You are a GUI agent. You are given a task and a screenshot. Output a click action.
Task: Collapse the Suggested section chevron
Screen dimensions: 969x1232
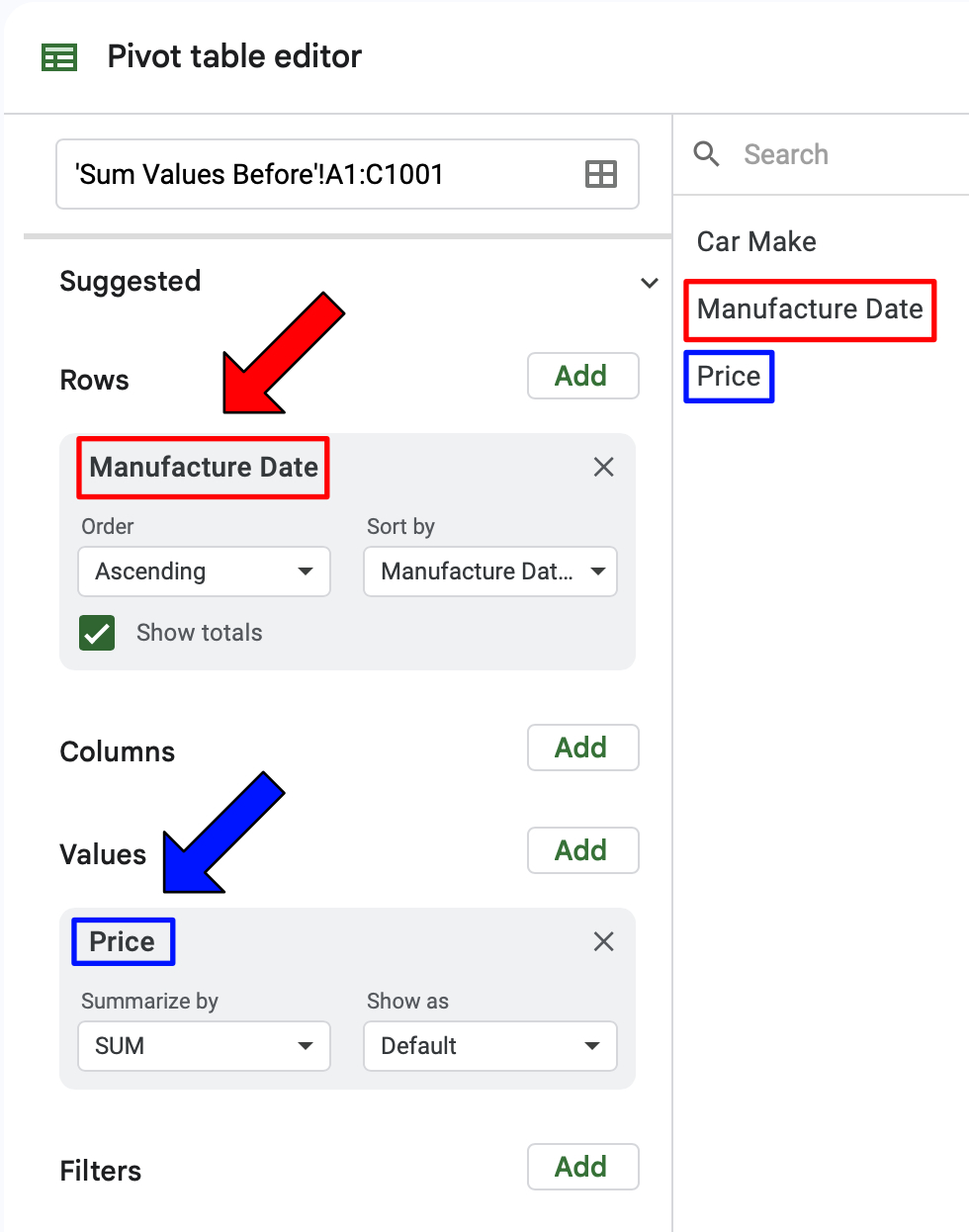click(x=650, y=282)
